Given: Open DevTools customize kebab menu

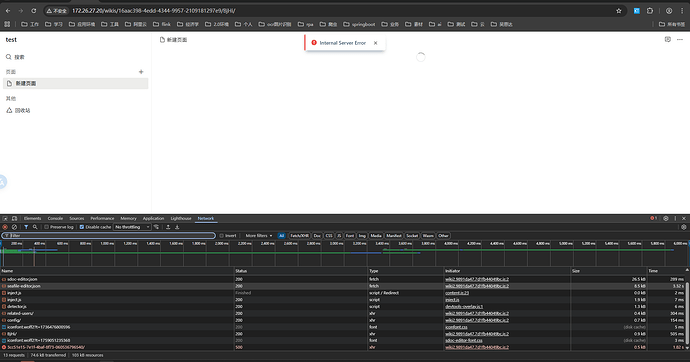Looking at the screenshot, I should point(675,218).
